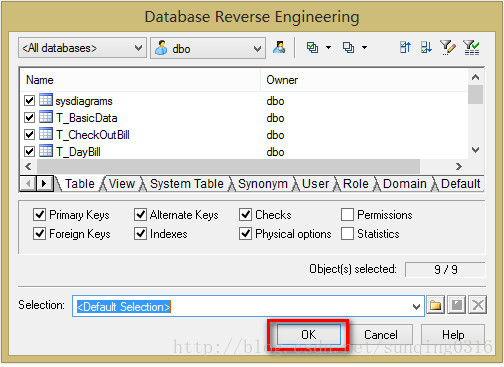This screenshot has height=367, width=504.
Task: Click the Select All toolbar icon
Action: tap(312, 48)
